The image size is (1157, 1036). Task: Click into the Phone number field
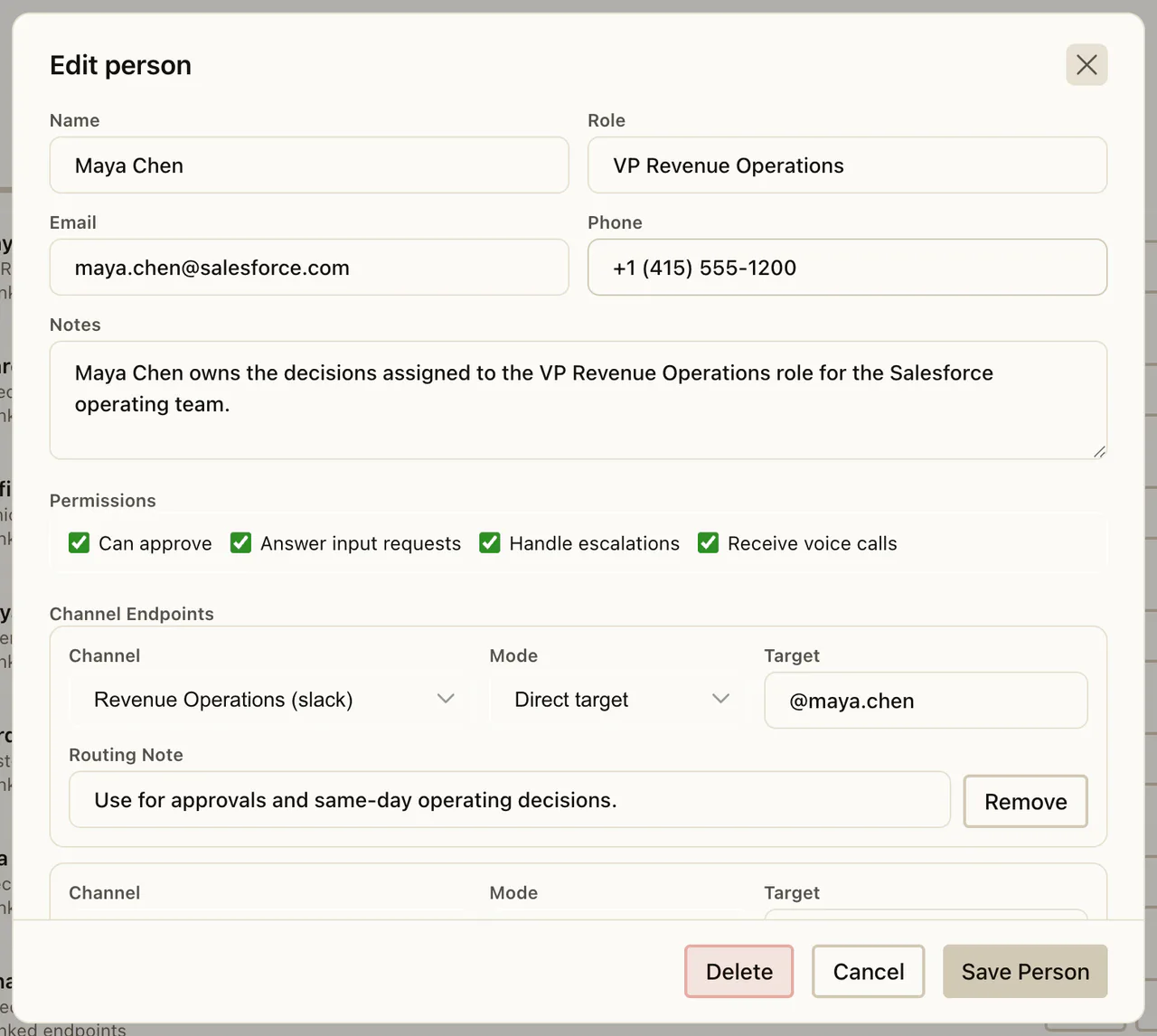click(x=847, y=268)
